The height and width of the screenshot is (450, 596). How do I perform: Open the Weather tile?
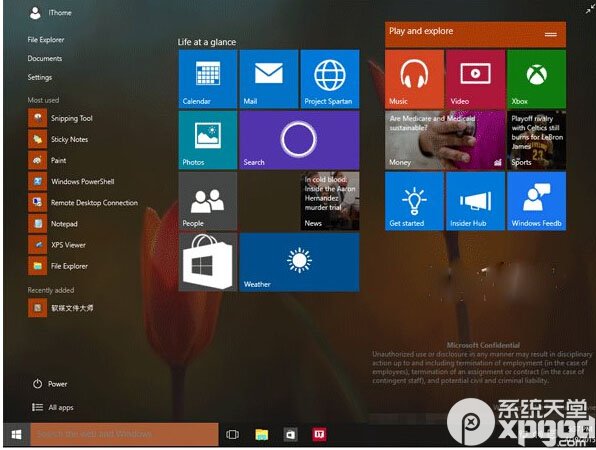pos(300,262)
